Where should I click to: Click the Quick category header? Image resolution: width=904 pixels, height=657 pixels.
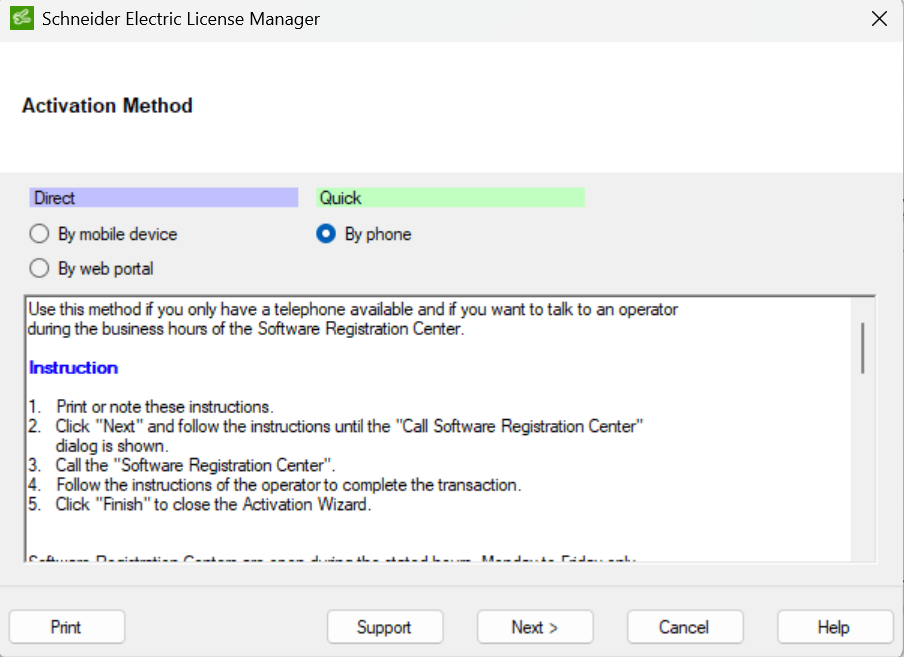click(450, 198)
